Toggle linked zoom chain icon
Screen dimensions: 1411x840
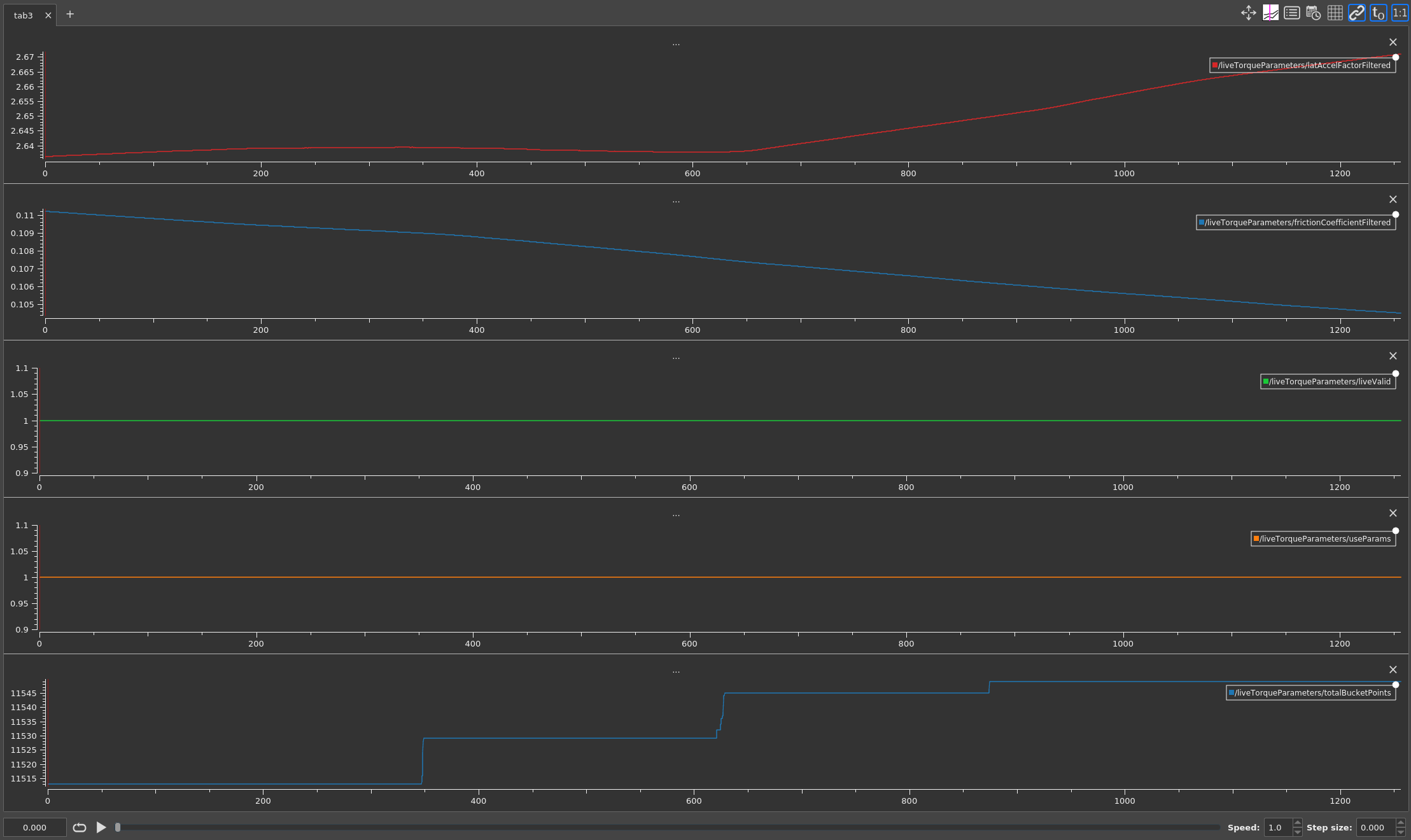click(1356, 13)
